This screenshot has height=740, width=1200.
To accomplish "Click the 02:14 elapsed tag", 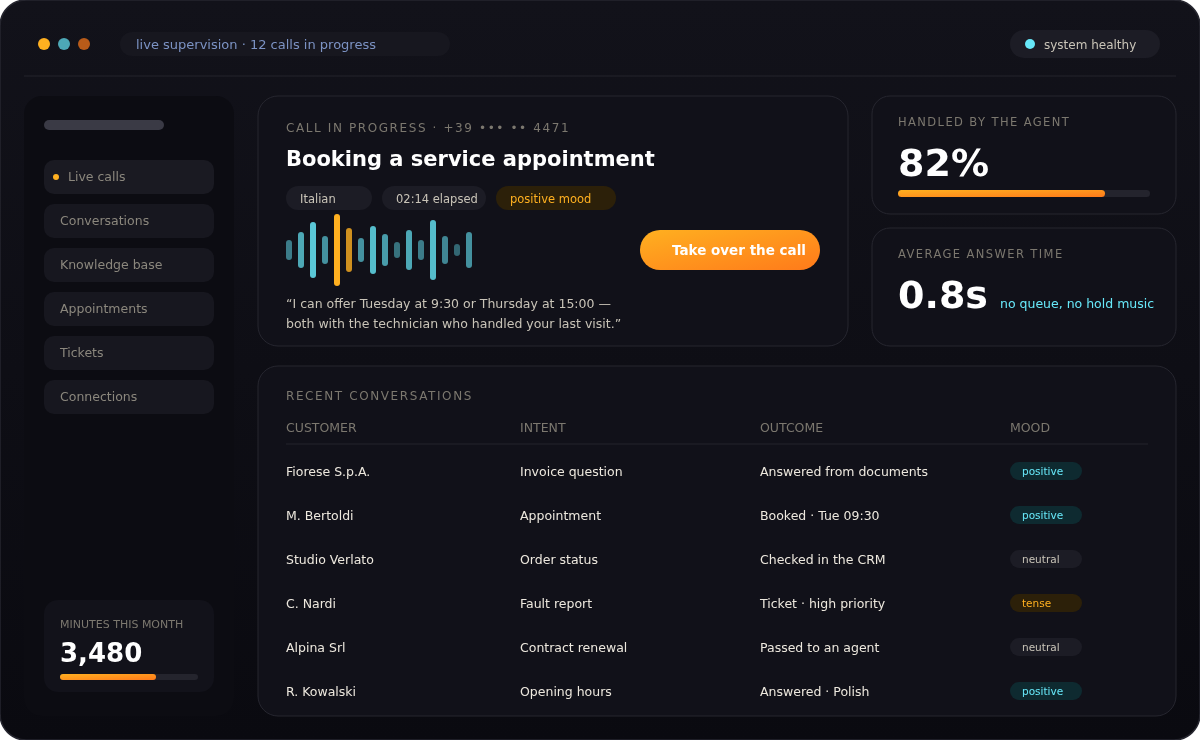I will tap(434, 198).
